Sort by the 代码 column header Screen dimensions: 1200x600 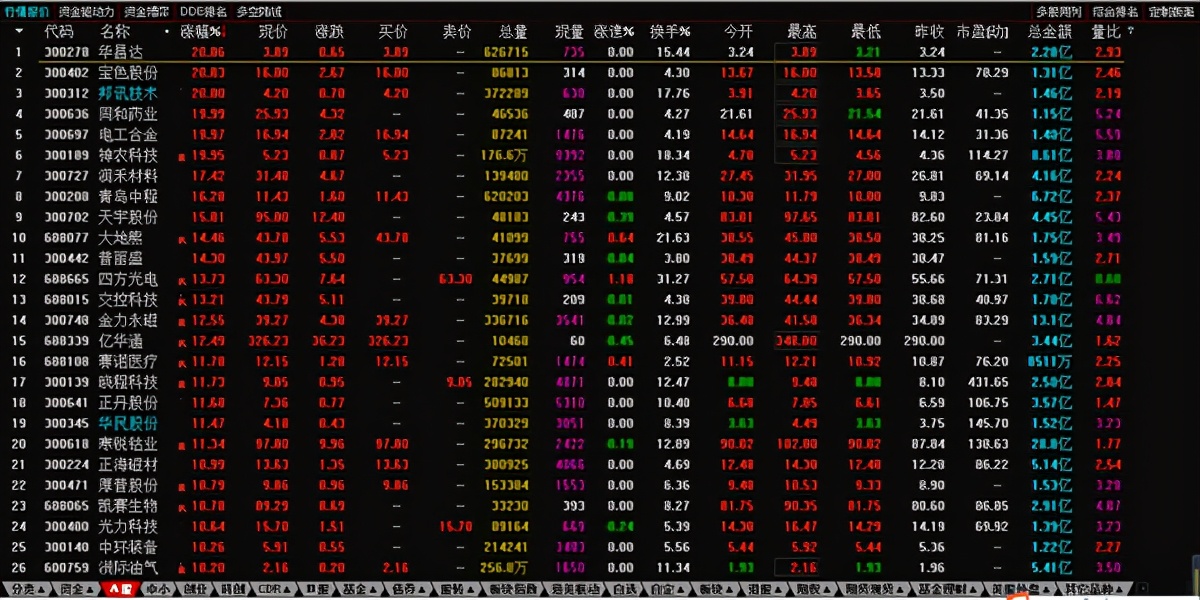coord(59,31)
